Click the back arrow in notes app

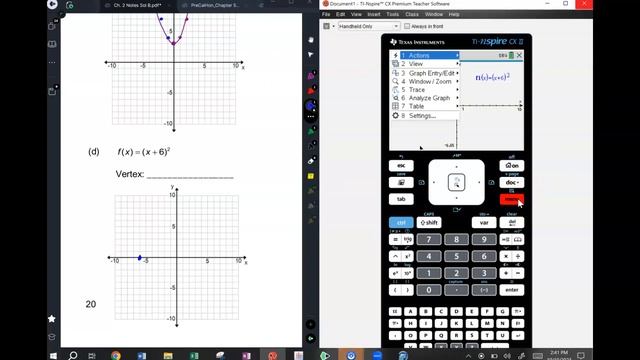(52, 4)
